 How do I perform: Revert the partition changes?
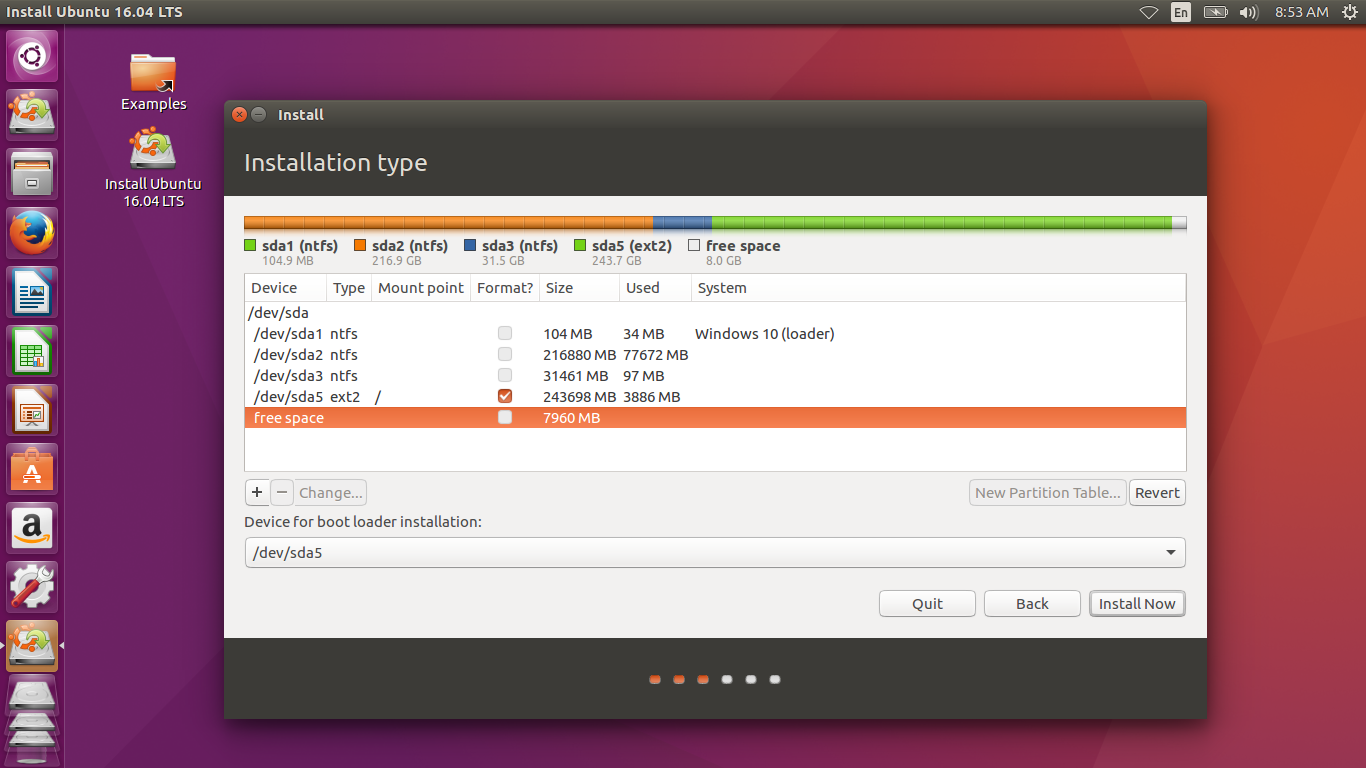(1157, 492)
